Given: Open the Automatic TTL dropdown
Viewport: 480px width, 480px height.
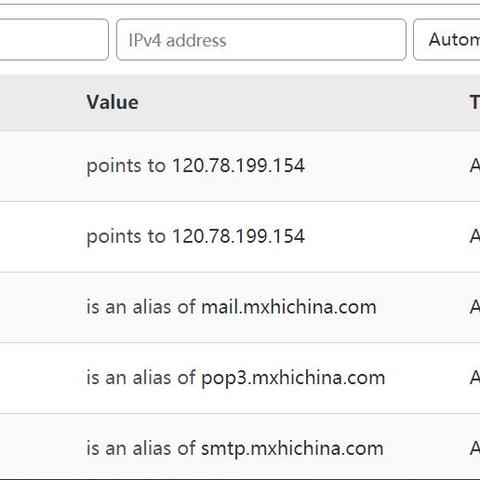Looking at the screenshot, I should 447,40.
